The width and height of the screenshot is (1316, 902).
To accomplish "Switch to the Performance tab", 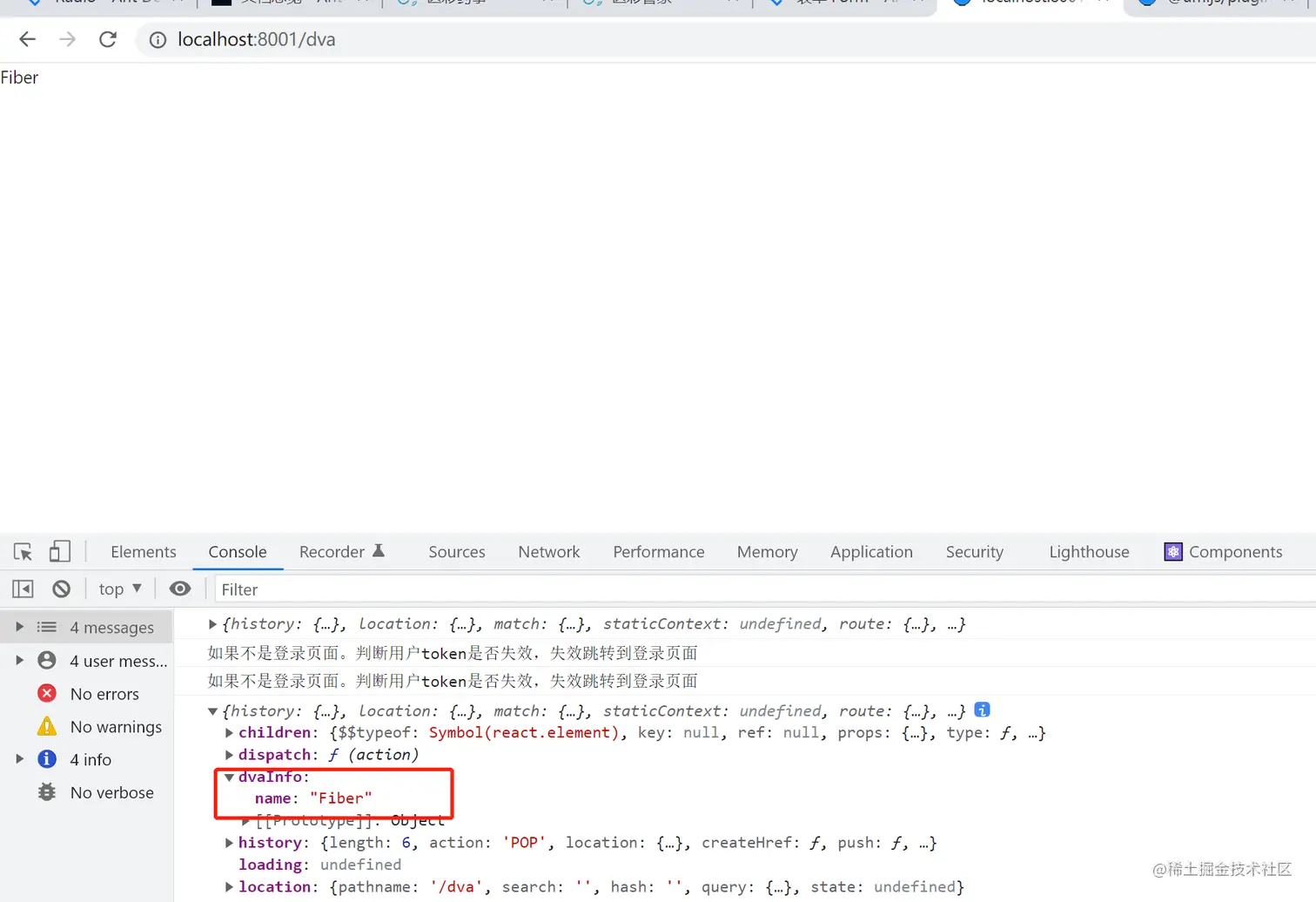I will pos(659,552).
